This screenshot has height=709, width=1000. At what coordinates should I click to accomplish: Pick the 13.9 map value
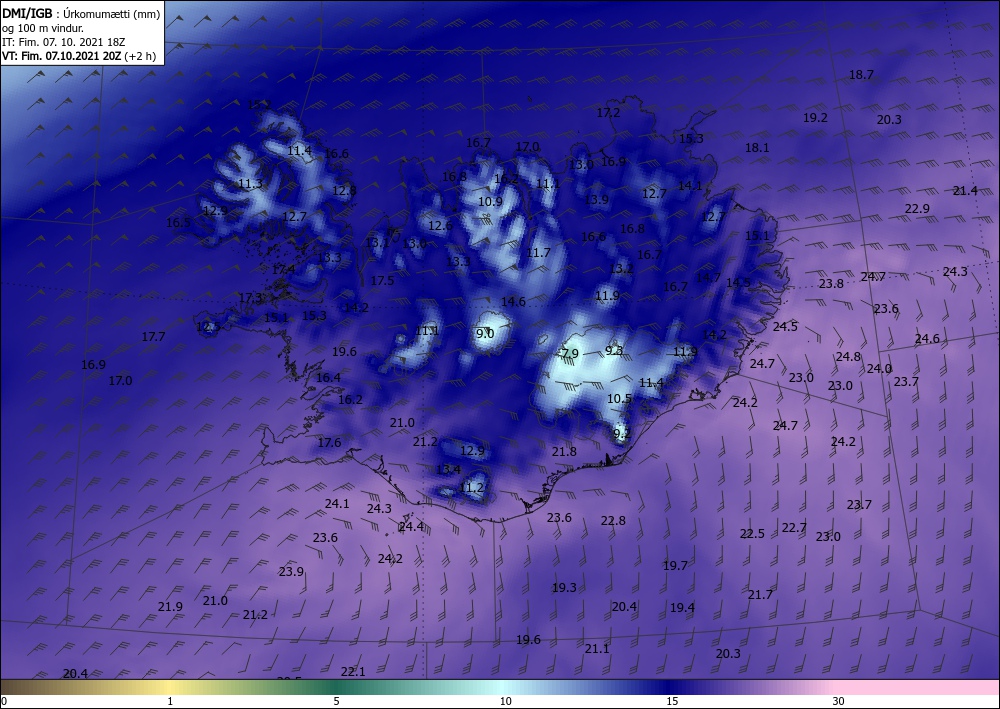pos(596,200)
